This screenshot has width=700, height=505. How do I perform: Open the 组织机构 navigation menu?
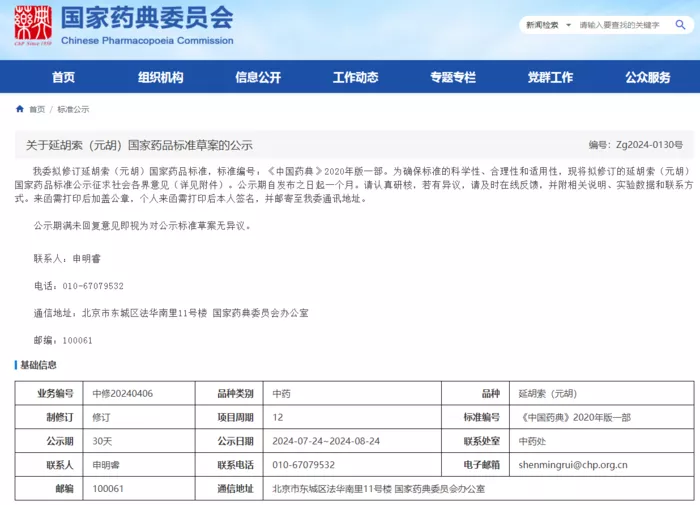click(161, 77)
